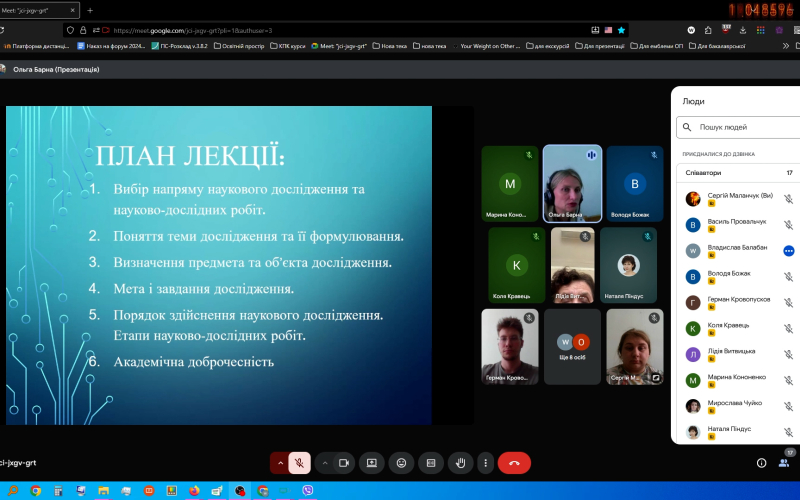Unmute the microphone
Image resolution: width=800 pixels, height=500 pixels.
click(299, 463)
